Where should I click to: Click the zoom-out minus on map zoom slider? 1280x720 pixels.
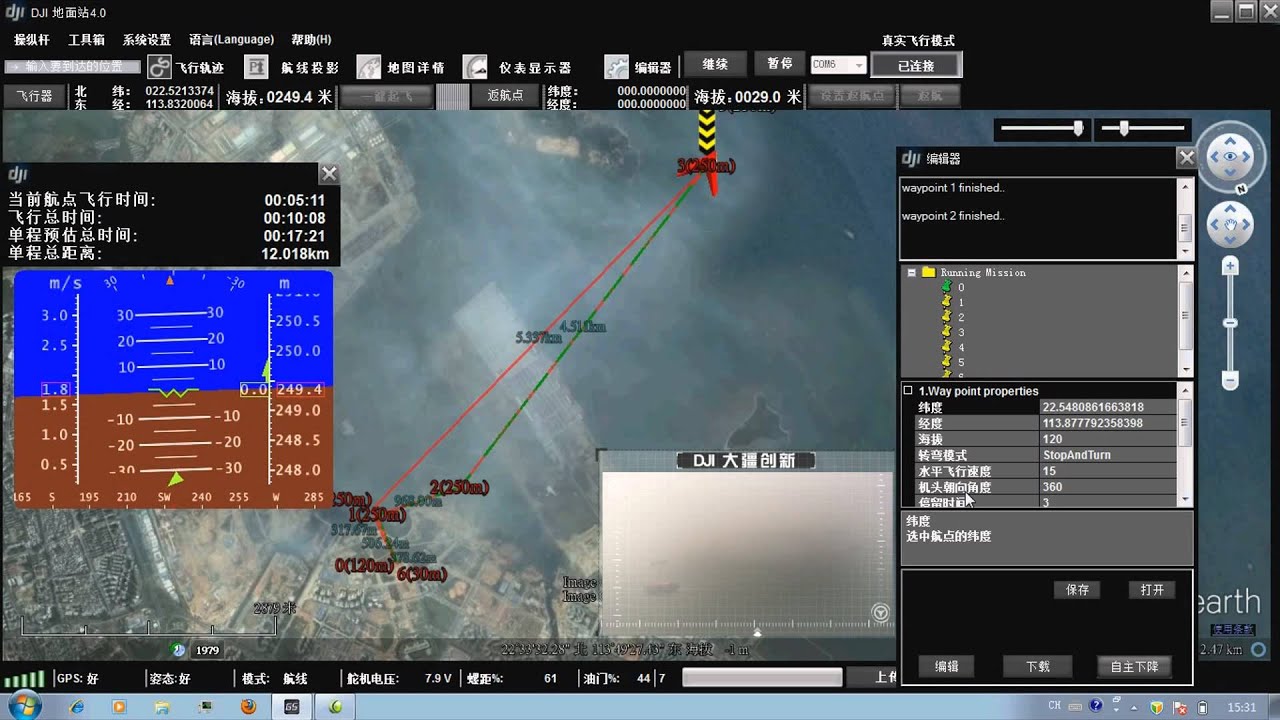point(1231,380)
